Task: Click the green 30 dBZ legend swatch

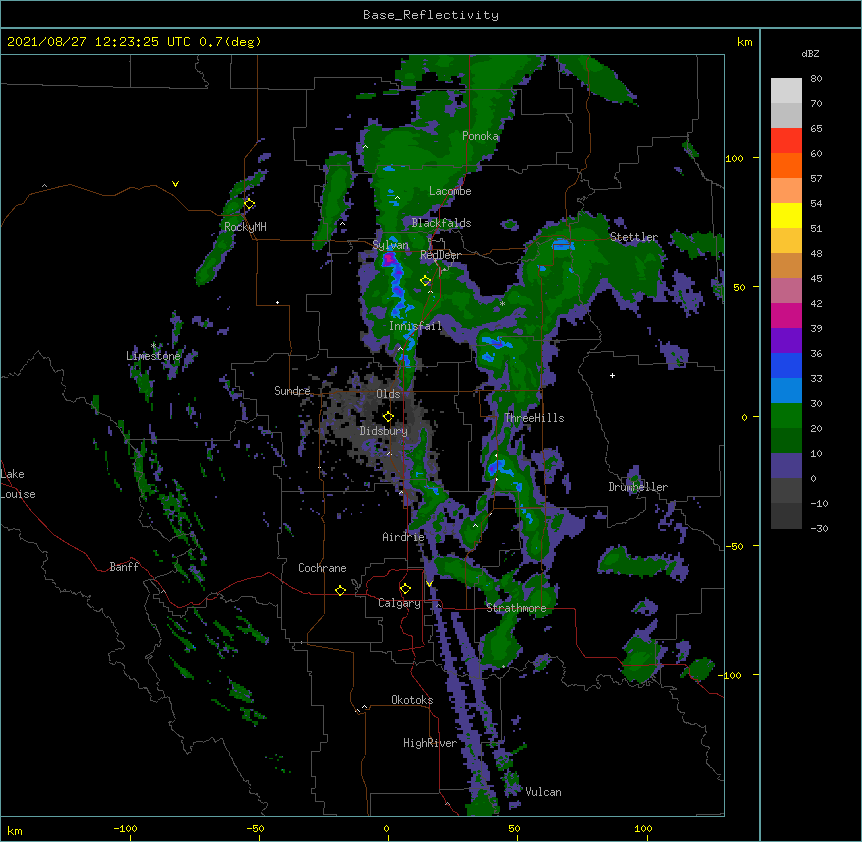Action: click(x=786, y=416)
